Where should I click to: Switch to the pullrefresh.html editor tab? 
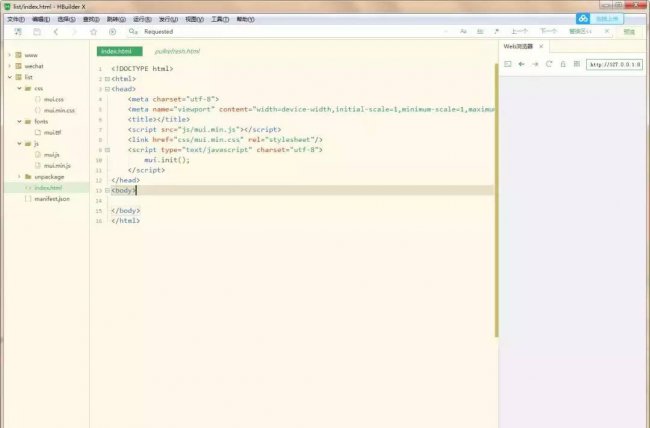click(x=177, y=51)
